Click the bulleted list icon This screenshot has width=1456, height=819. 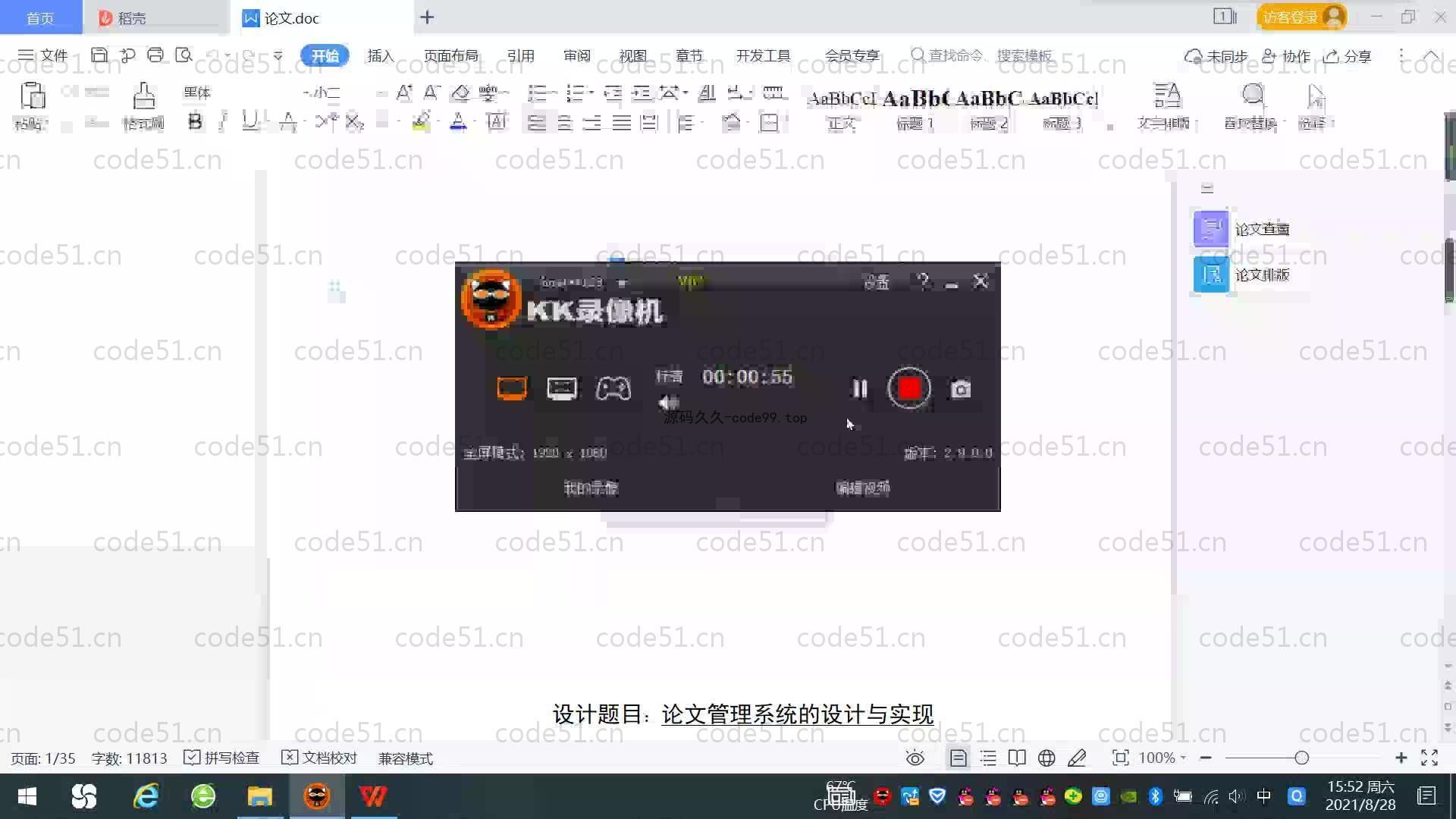point(538,93)
